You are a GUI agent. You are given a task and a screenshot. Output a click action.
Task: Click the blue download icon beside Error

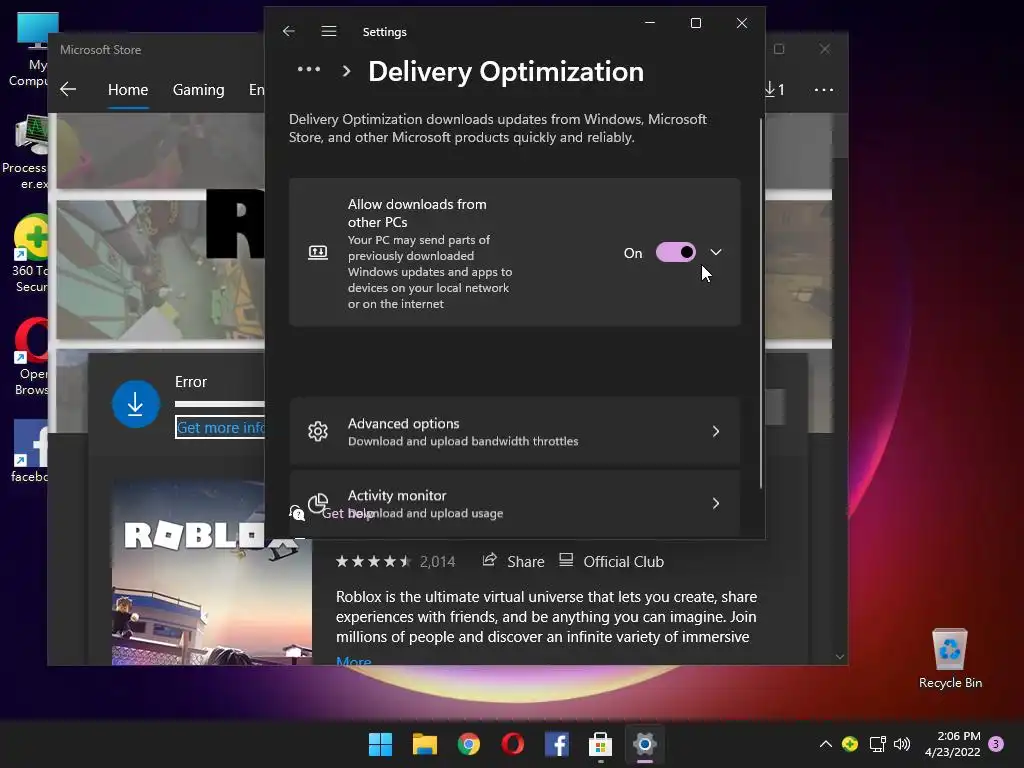tap(136, 404)
